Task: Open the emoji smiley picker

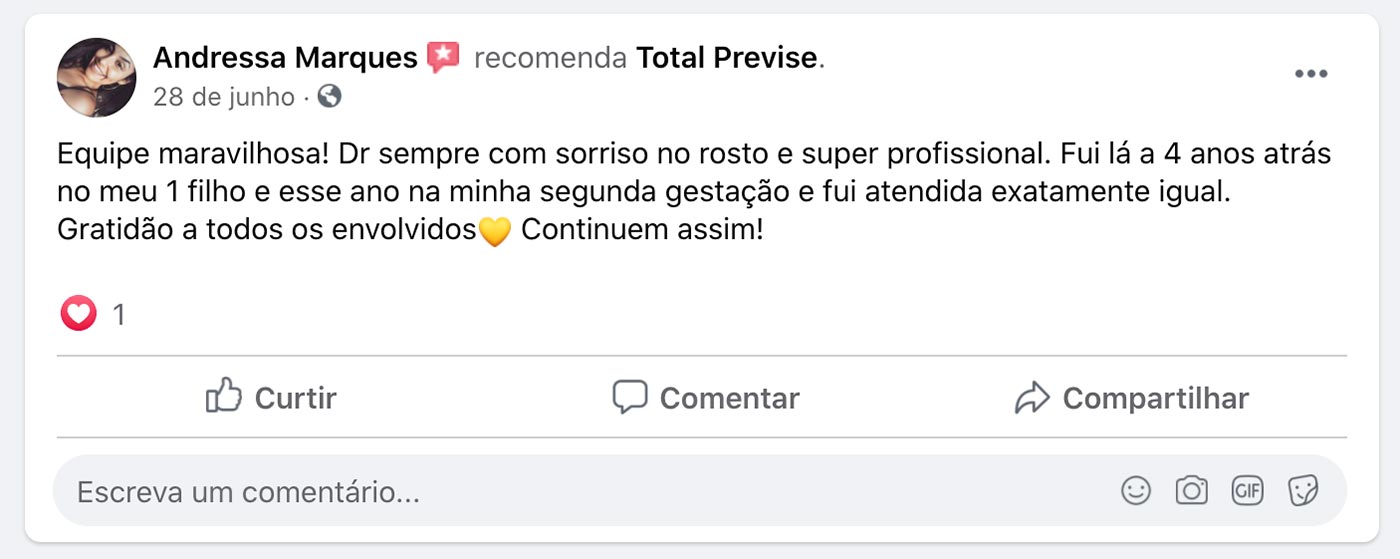Action: (x=1135, y=491)
